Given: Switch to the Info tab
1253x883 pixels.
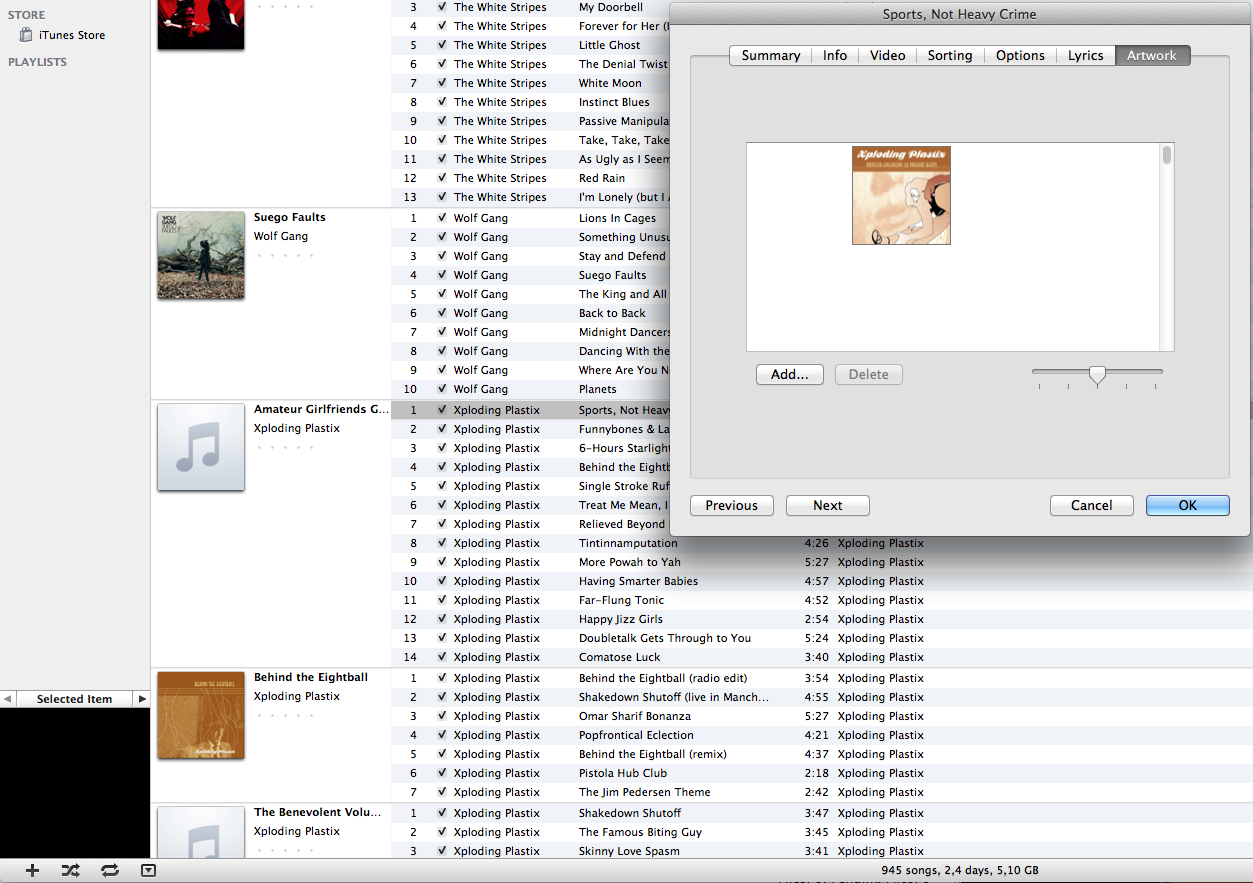Looking at the screenshot, I should [x=835, y=56].
